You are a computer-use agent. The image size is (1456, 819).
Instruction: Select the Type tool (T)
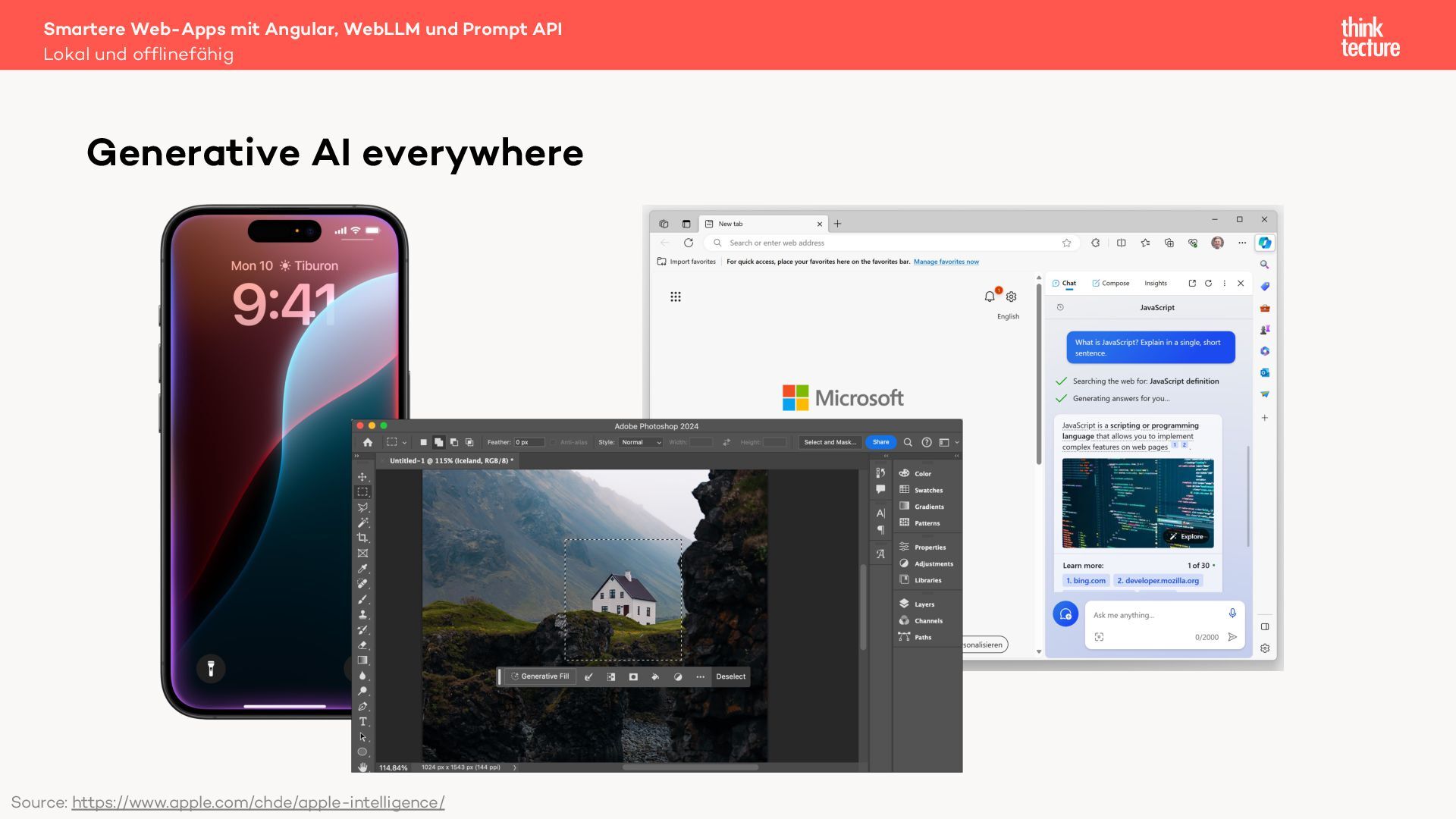click(362, 721)
